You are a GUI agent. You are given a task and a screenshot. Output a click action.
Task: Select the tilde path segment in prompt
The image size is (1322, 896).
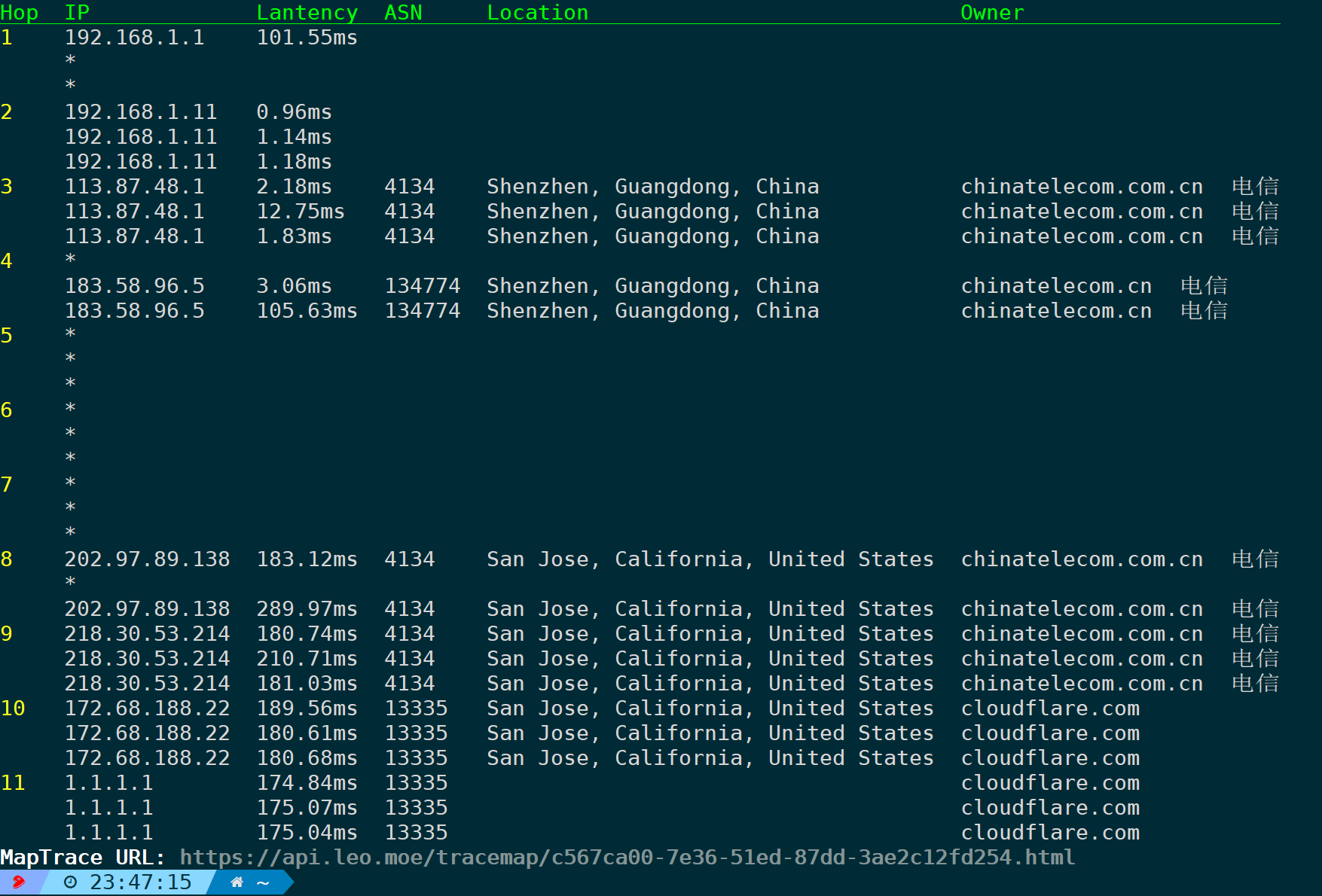[263, 882]
